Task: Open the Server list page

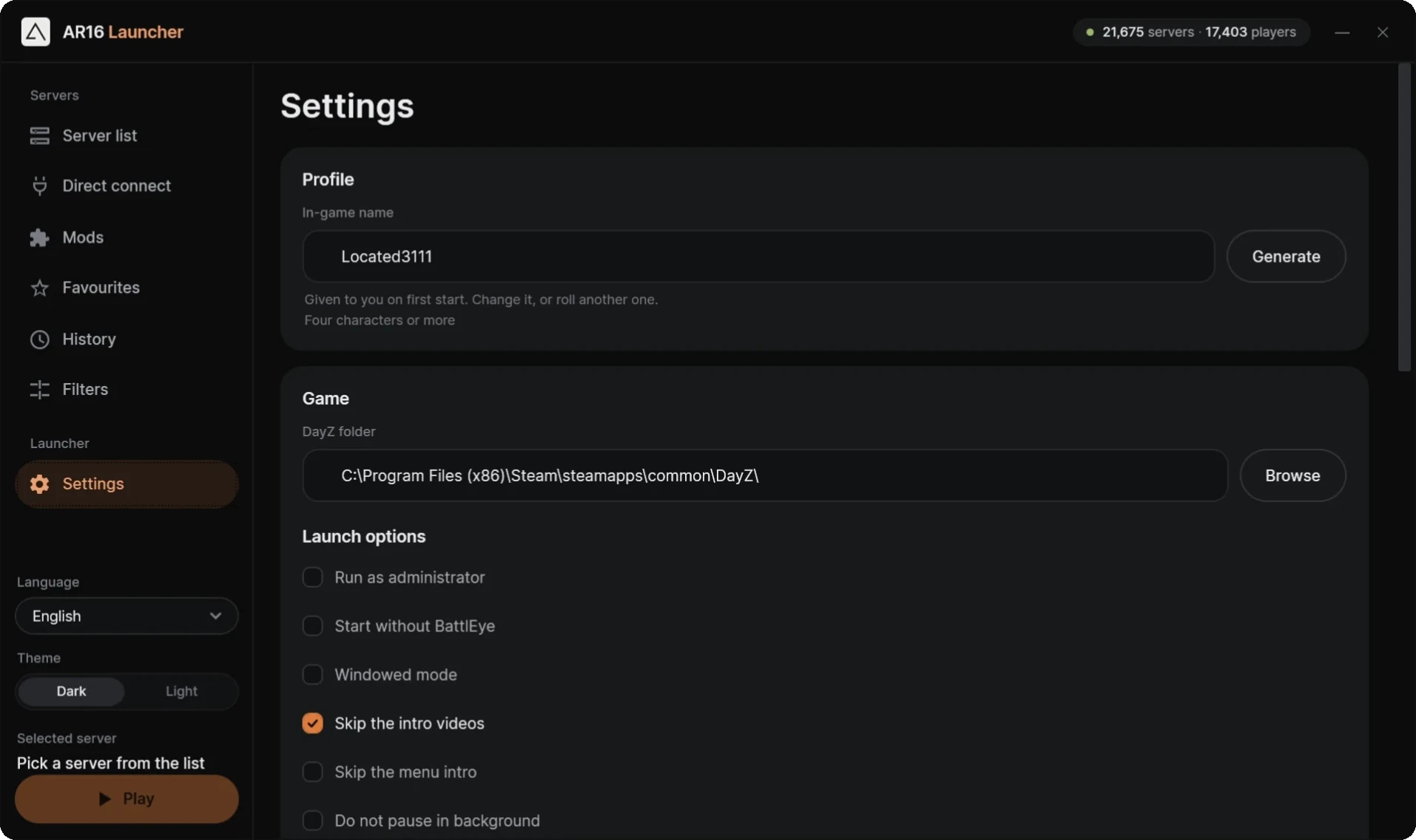Action: [127, 135]
